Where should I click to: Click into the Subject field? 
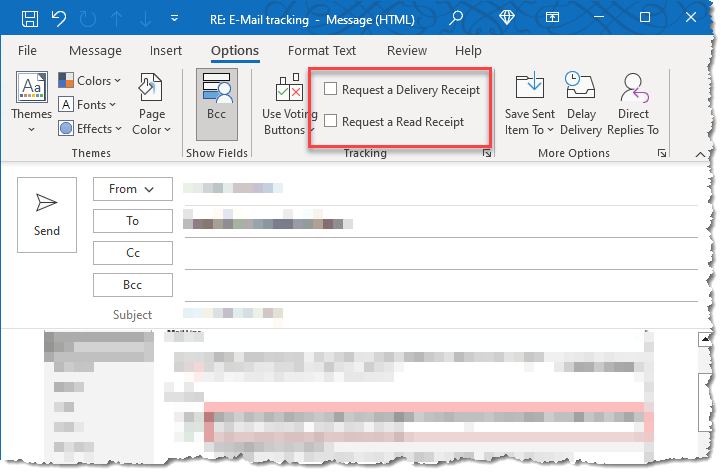[x=441, y=314]
